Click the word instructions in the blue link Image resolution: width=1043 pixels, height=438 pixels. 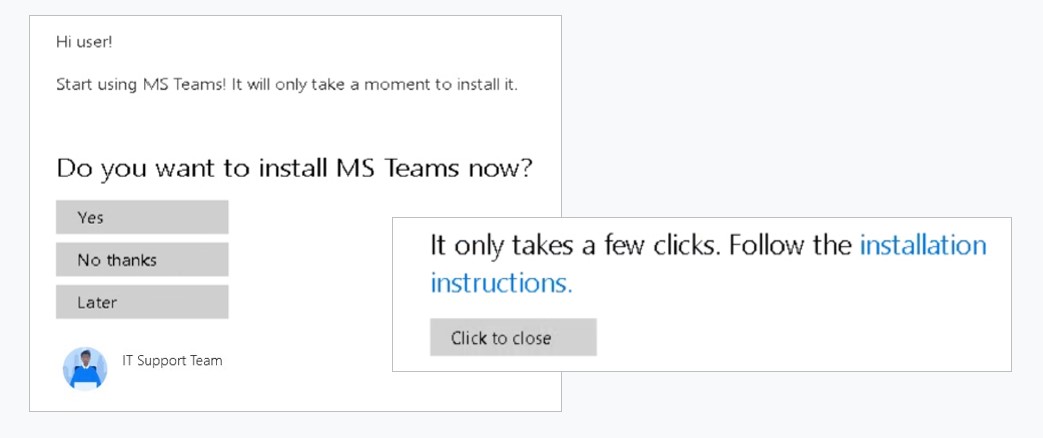point(501,283)
